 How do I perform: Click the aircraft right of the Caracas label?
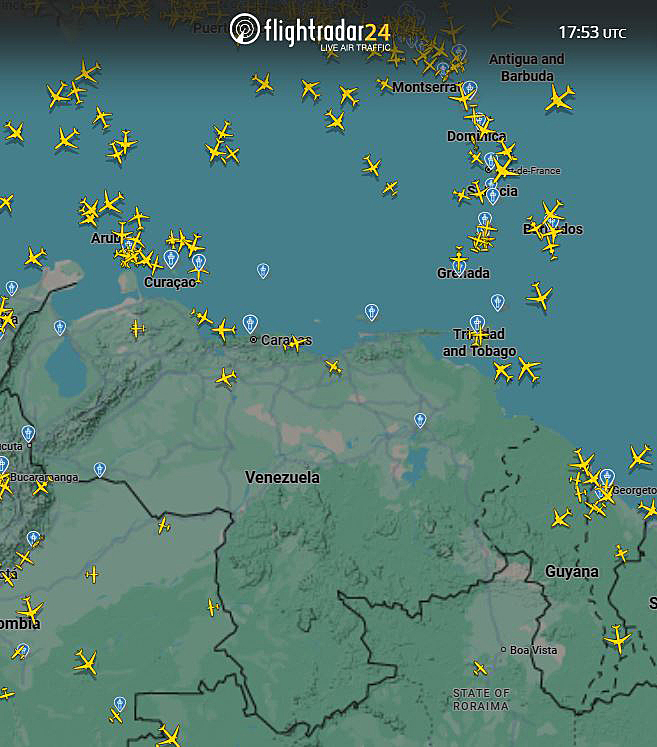point(295,342)
